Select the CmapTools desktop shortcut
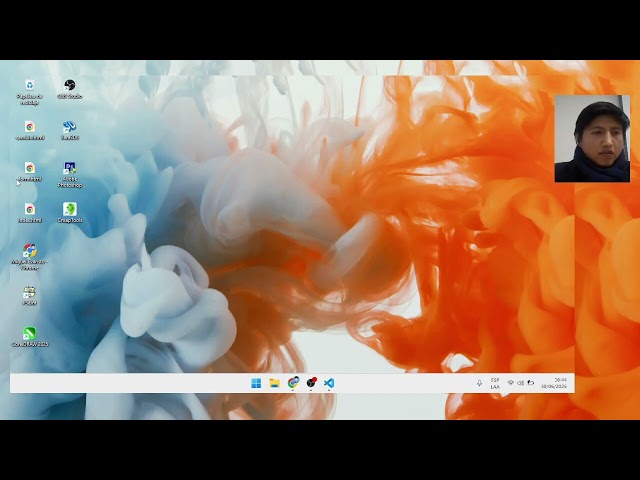Viewport: 640px width, 480px height. click(x=69, y=213)
